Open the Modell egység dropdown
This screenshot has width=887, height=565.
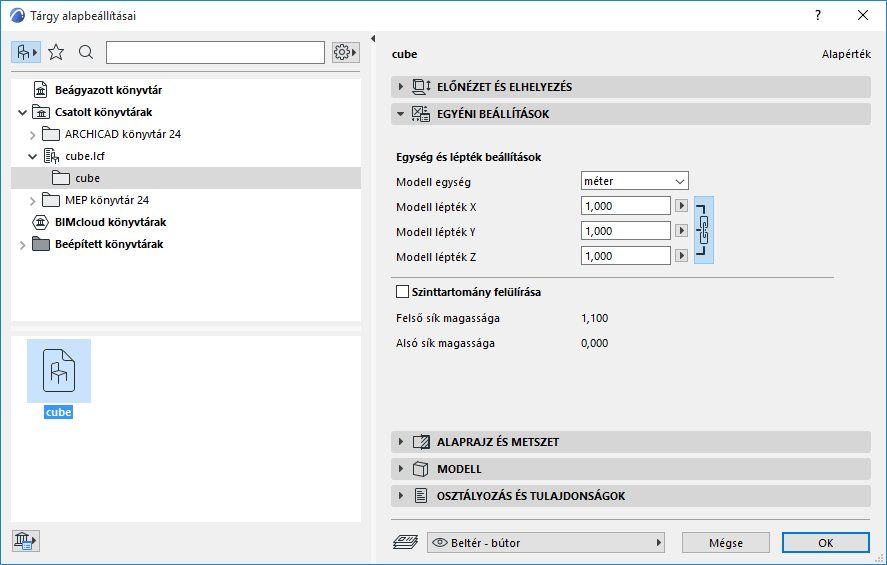635,181
